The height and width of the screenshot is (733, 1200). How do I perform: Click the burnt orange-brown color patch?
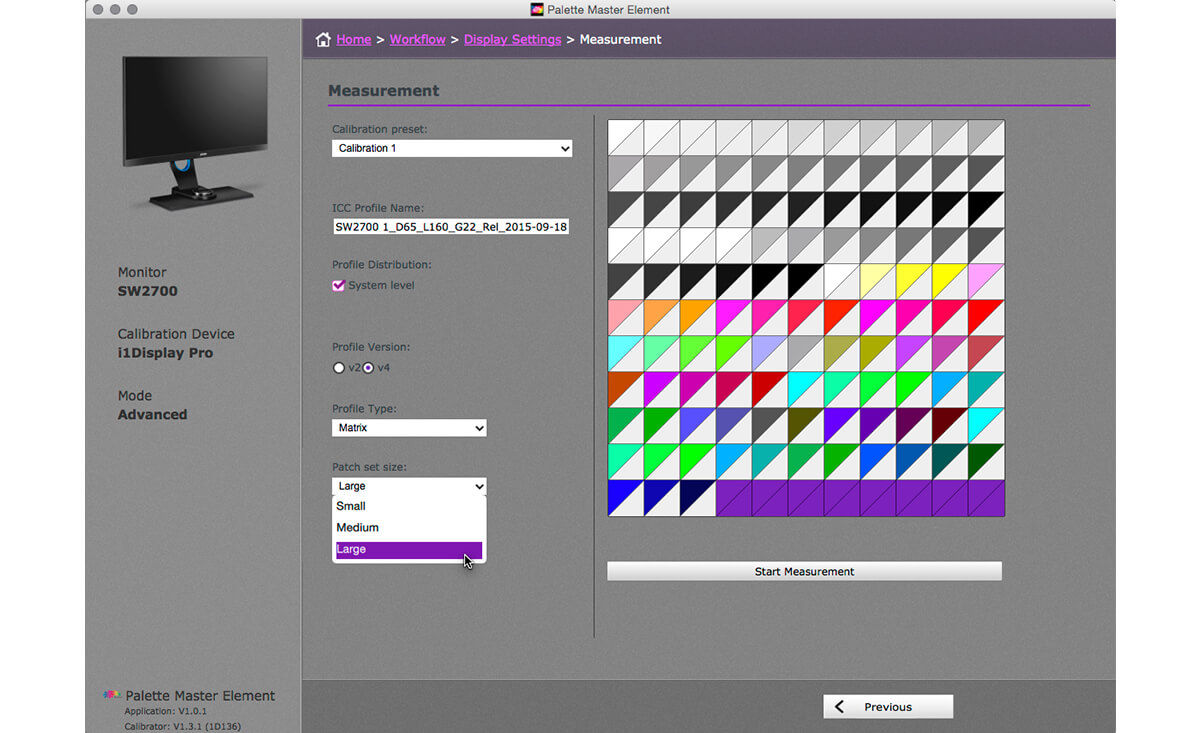click(x=626, y=390)
